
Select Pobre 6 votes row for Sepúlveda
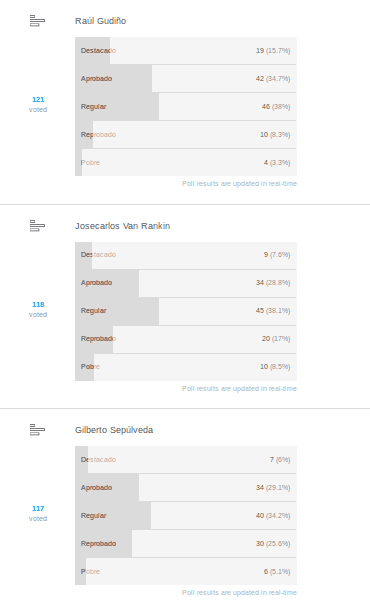[x=186, y=572]
